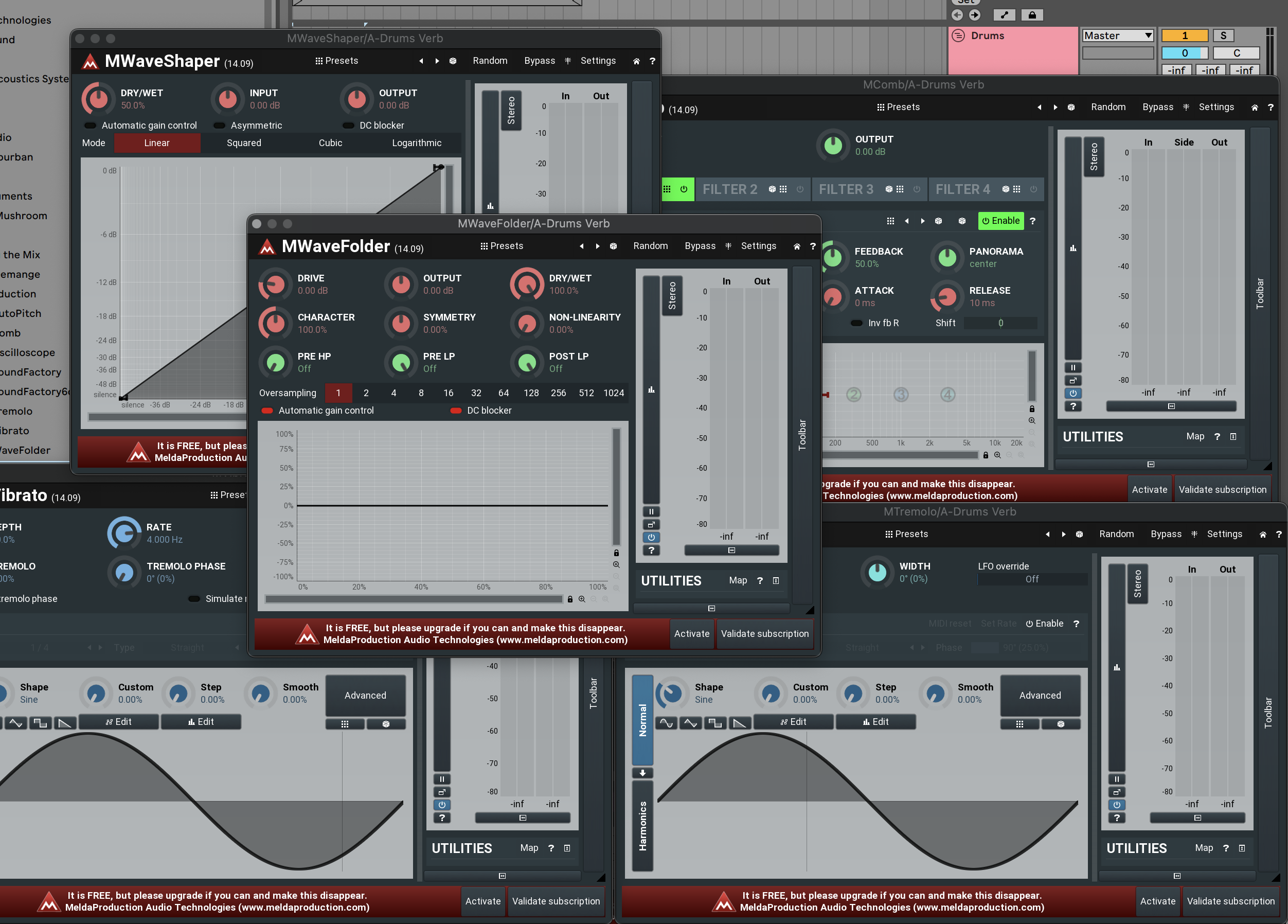
Task: Select oversampling factor 1024 in MWaveFolder
Action: click(613, 393)
